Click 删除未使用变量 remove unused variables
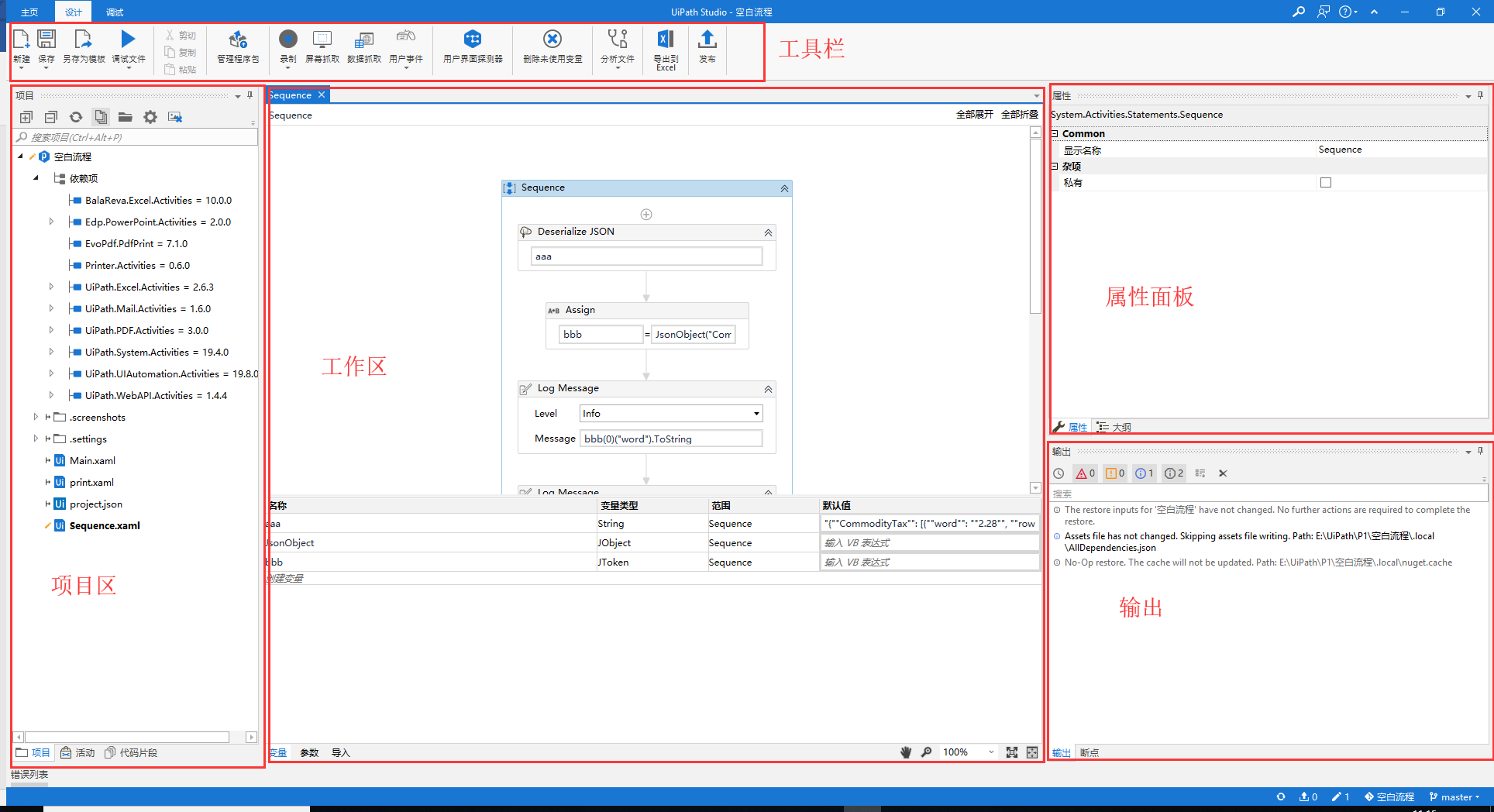 click(x=553, y=46)
